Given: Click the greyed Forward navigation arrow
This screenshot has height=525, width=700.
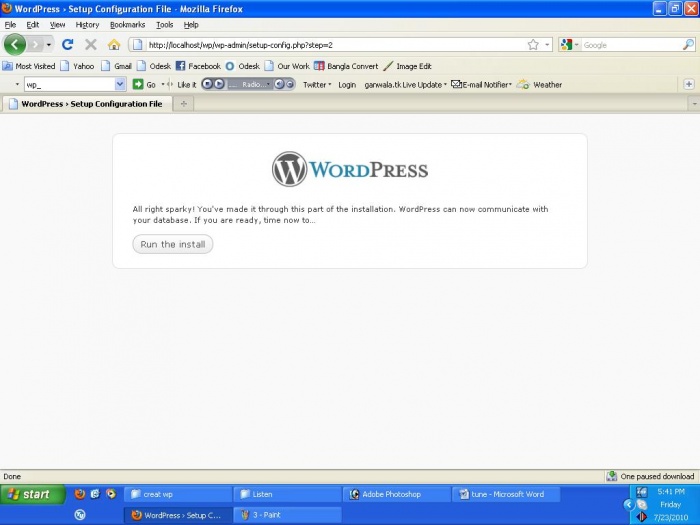Looking at the screenshot, I should tap(35, 45).
